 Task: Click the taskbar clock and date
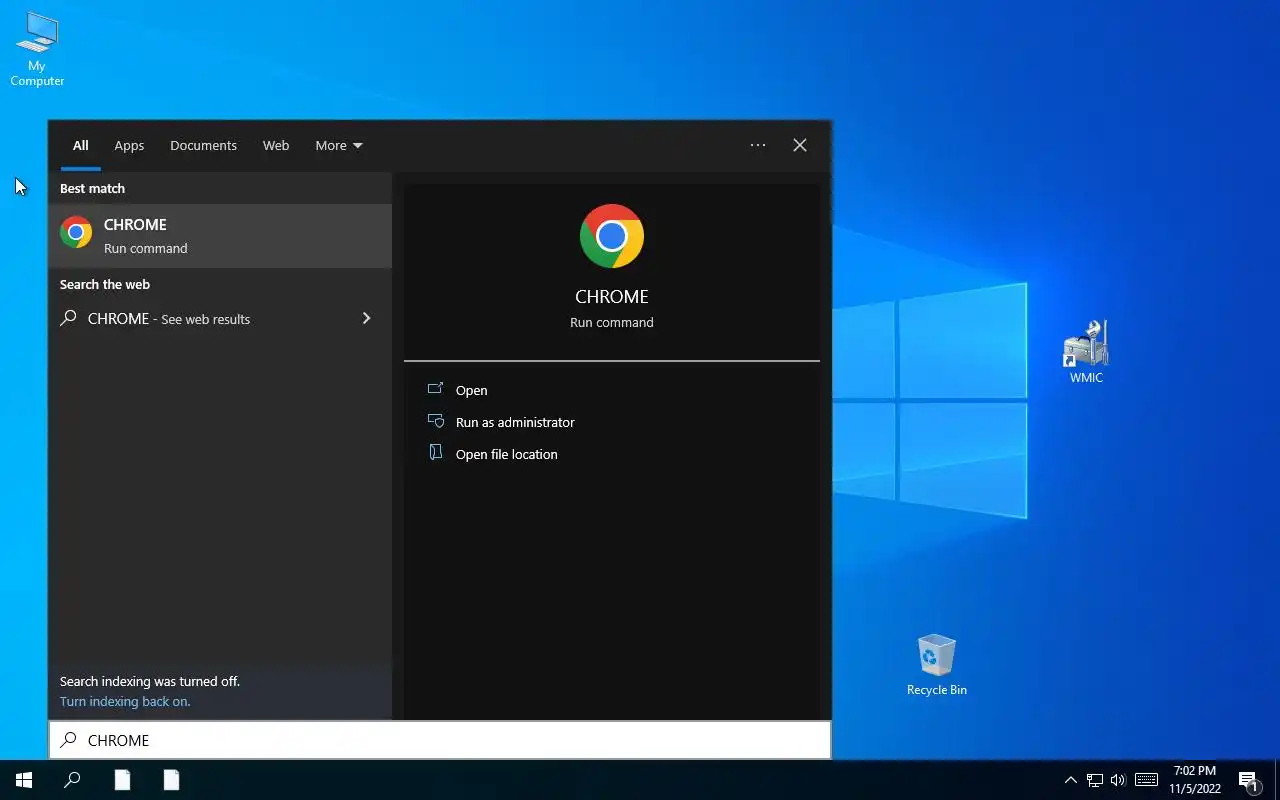[1195, 780]
